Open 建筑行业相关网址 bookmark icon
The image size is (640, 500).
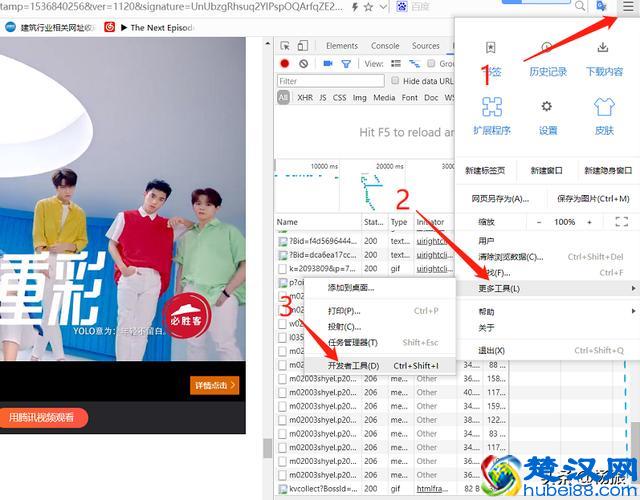point(10,27)
